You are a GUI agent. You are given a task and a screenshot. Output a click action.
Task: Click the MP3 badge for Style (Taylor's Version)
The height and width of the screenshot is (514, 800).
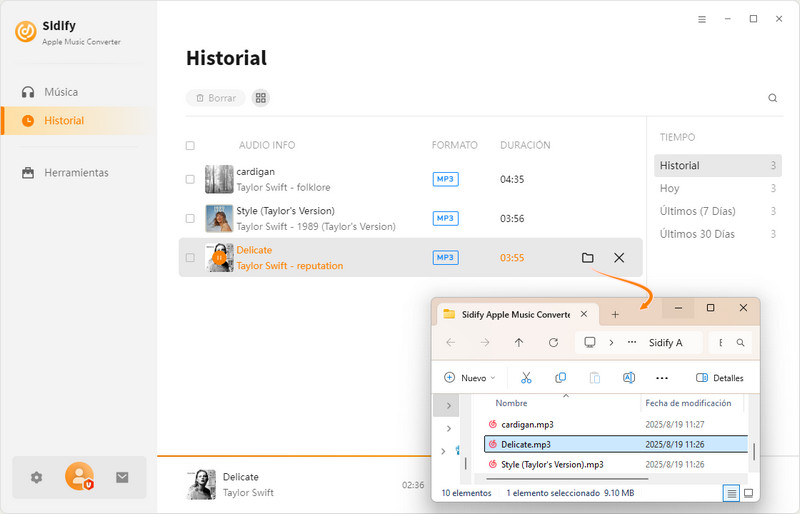445,218
